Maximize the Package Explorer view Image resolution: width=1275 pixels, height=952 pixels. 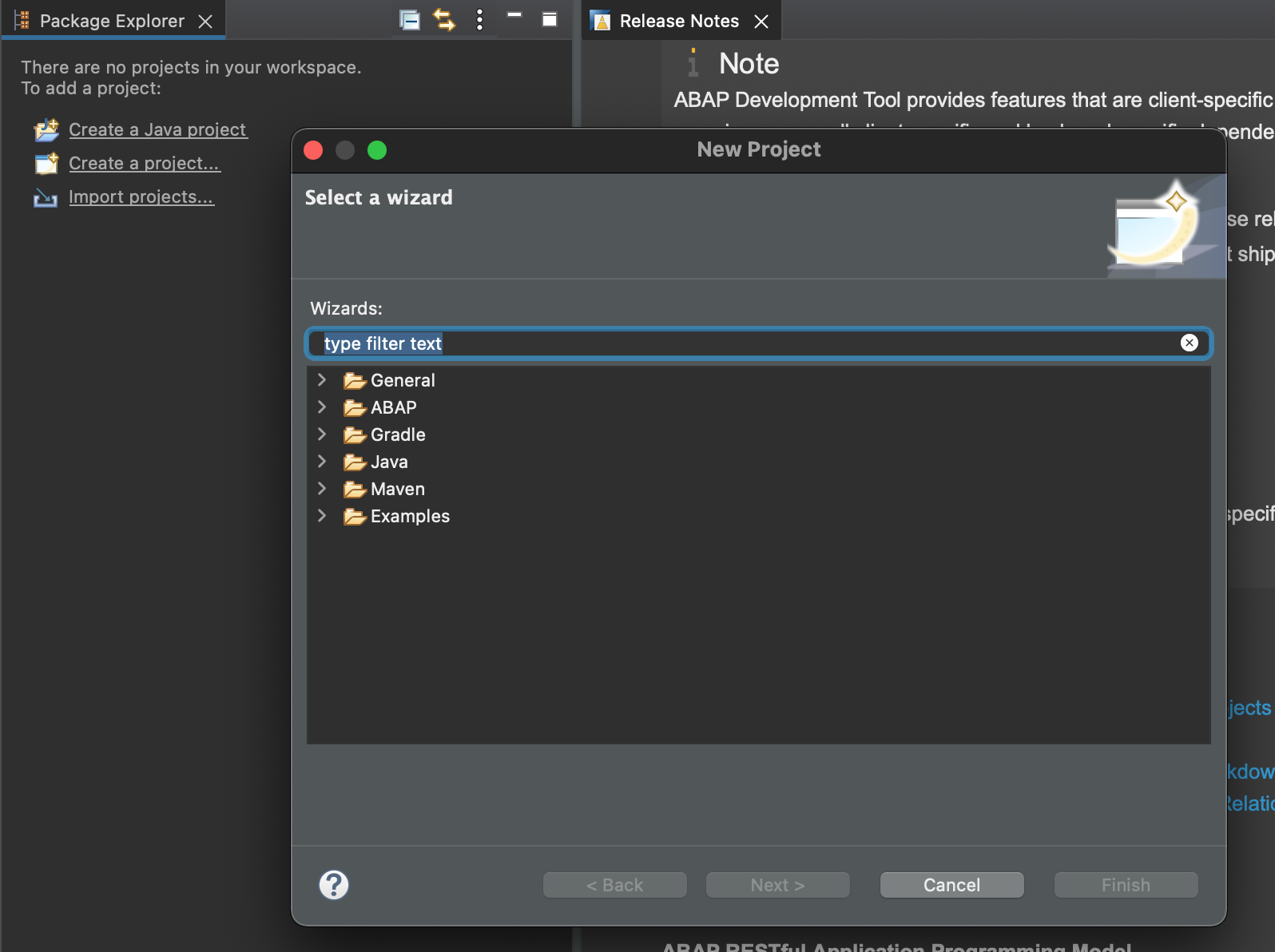[550, 19]
